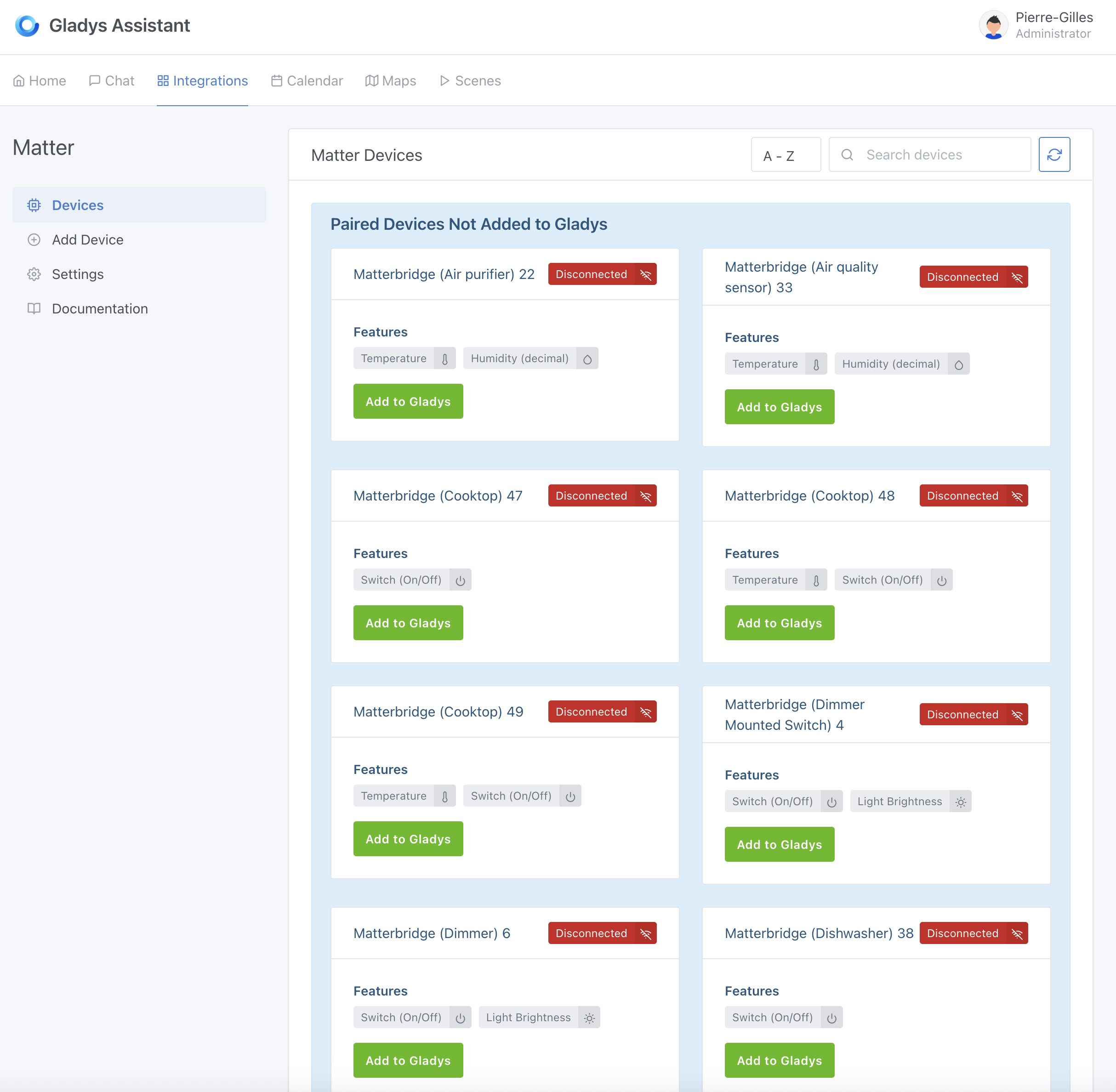This screenshot has height=1092, width=1116.
Task: Click the Gladys Assistant logo
Action: tap(27, 25)
